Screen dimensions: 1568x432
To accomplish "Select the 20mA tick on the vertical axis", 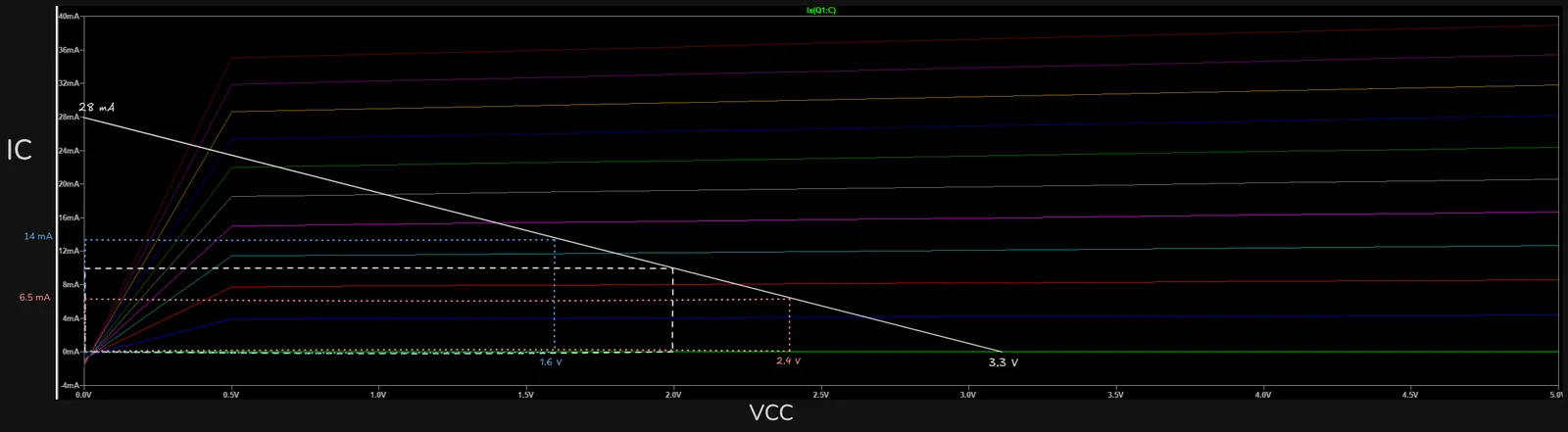I will (x=70, y=184).
